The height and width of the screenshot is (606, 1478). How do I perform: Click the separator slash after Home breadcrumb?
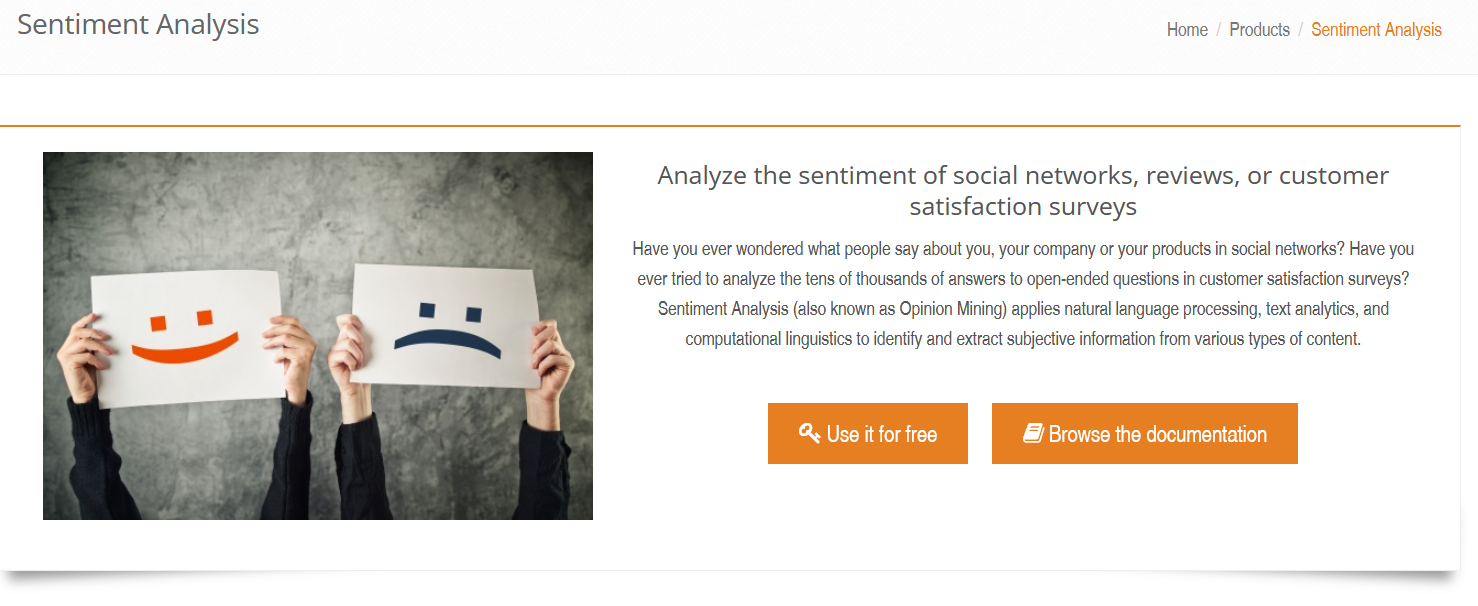(x=1218, y=29)
